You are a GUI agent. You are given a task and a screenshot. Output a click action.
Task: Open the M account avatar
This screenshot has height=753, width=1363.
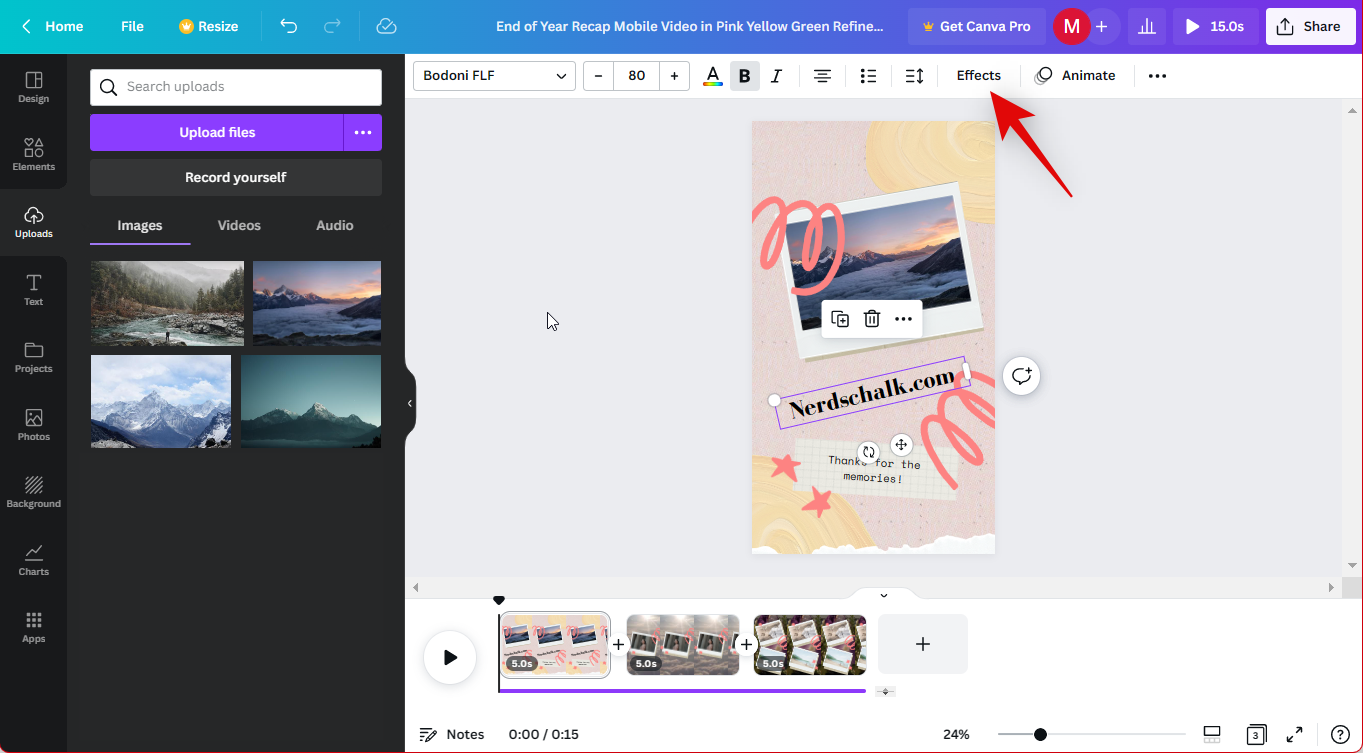point(1071,27)
